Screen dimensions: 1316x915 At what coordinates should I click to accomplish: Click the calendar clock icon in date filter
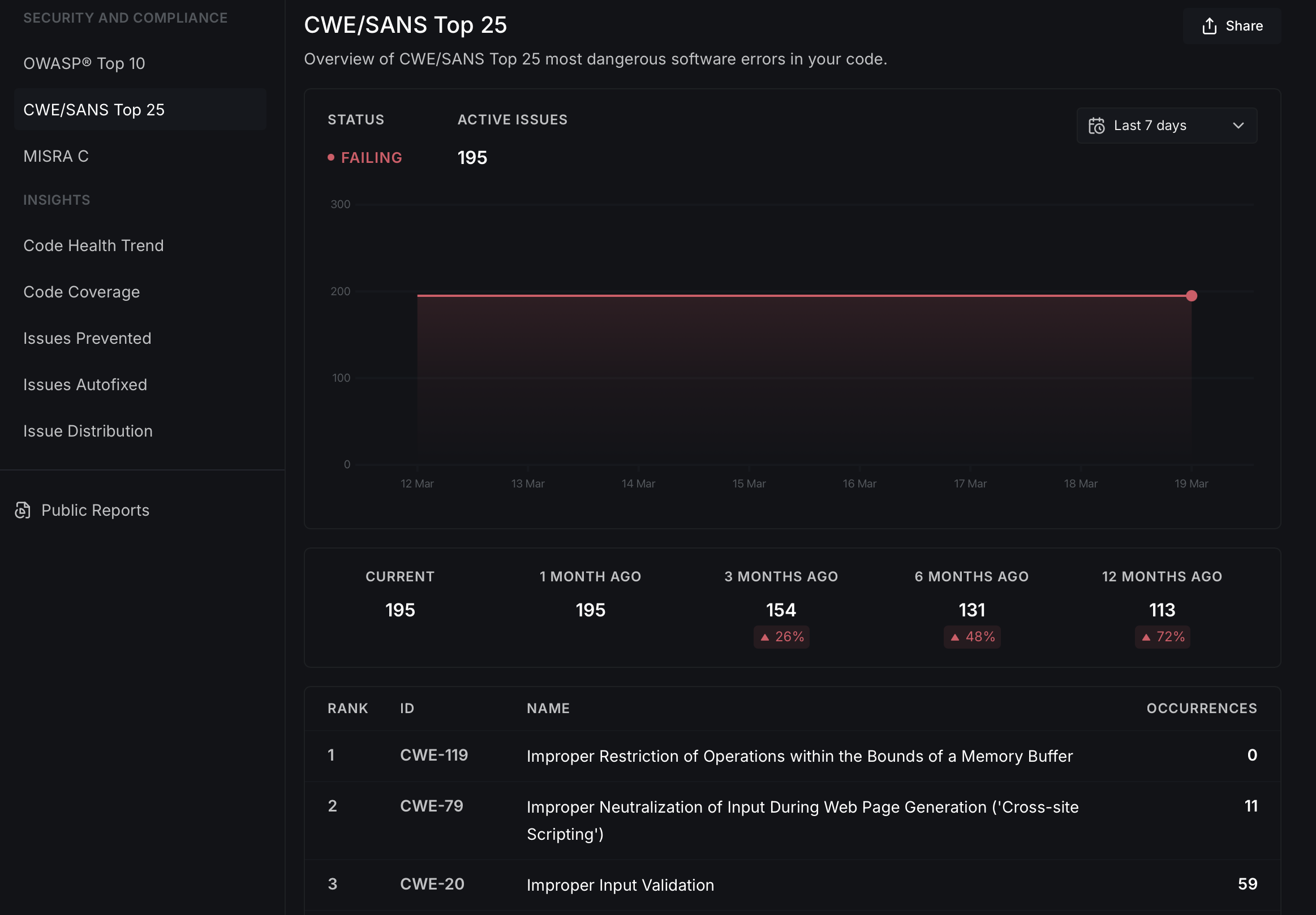pyautogui.click(x=1096, y=126)
